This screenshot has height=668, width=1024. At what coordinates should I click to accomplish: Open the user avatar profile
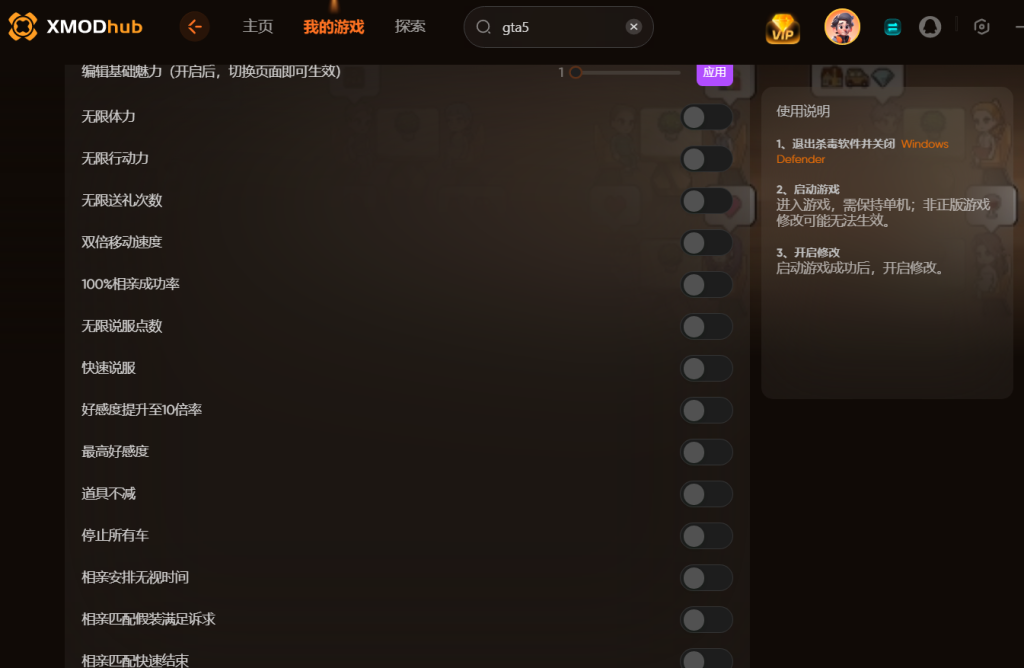tap(842, 27)
